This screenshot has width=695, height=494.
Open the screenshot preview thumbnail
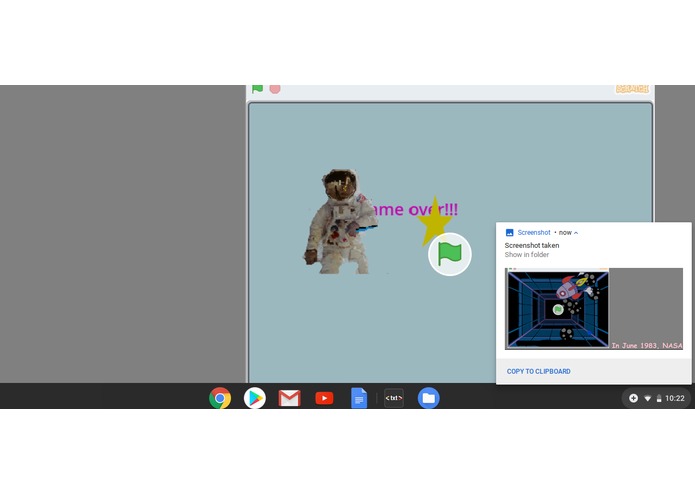[594, 308]
